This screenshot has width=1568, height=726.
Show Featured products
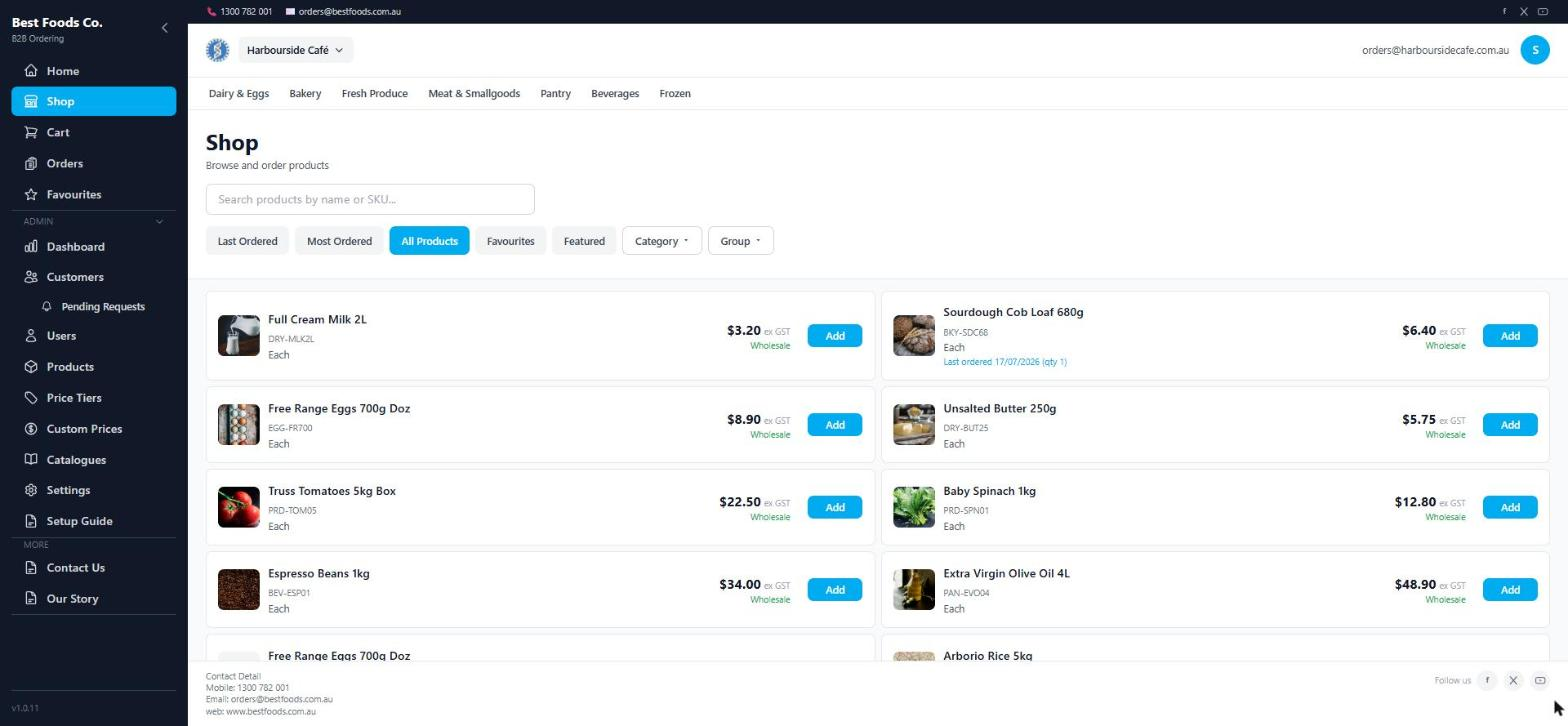(x=584, y=241)
